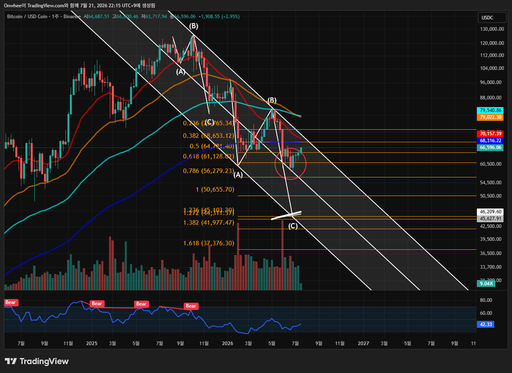
Task: Click the 2026 date on the time axis
Action: (x=227, y=343)
